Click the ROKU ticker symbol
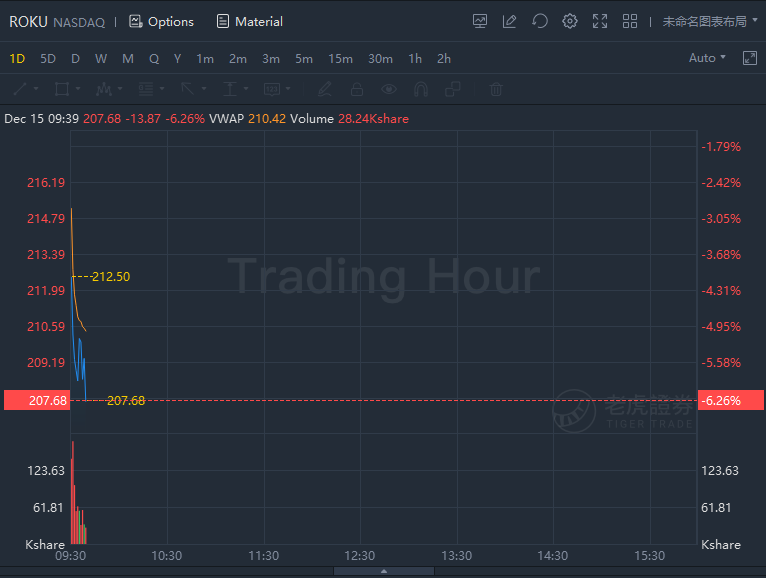 (28, 22)
